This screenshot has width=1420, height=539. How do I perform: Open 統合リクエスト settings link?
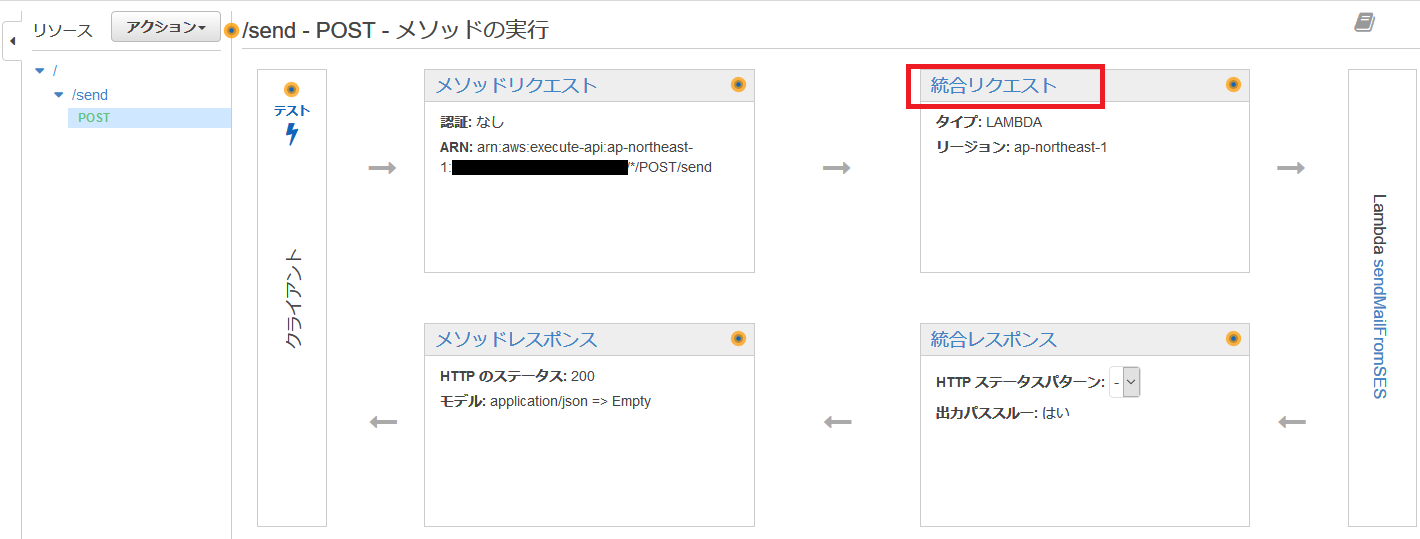(x=993, y=86)
